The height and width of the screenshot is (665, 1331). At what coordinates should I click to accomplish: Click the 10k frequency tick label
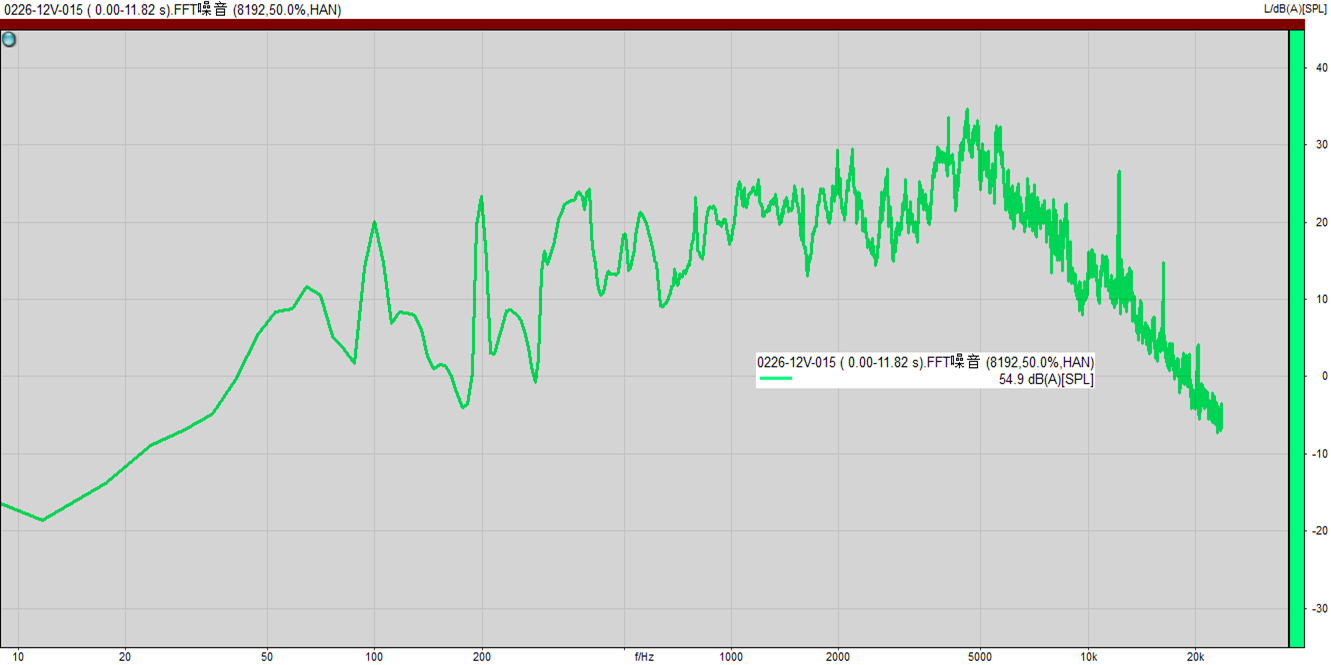1088,657
